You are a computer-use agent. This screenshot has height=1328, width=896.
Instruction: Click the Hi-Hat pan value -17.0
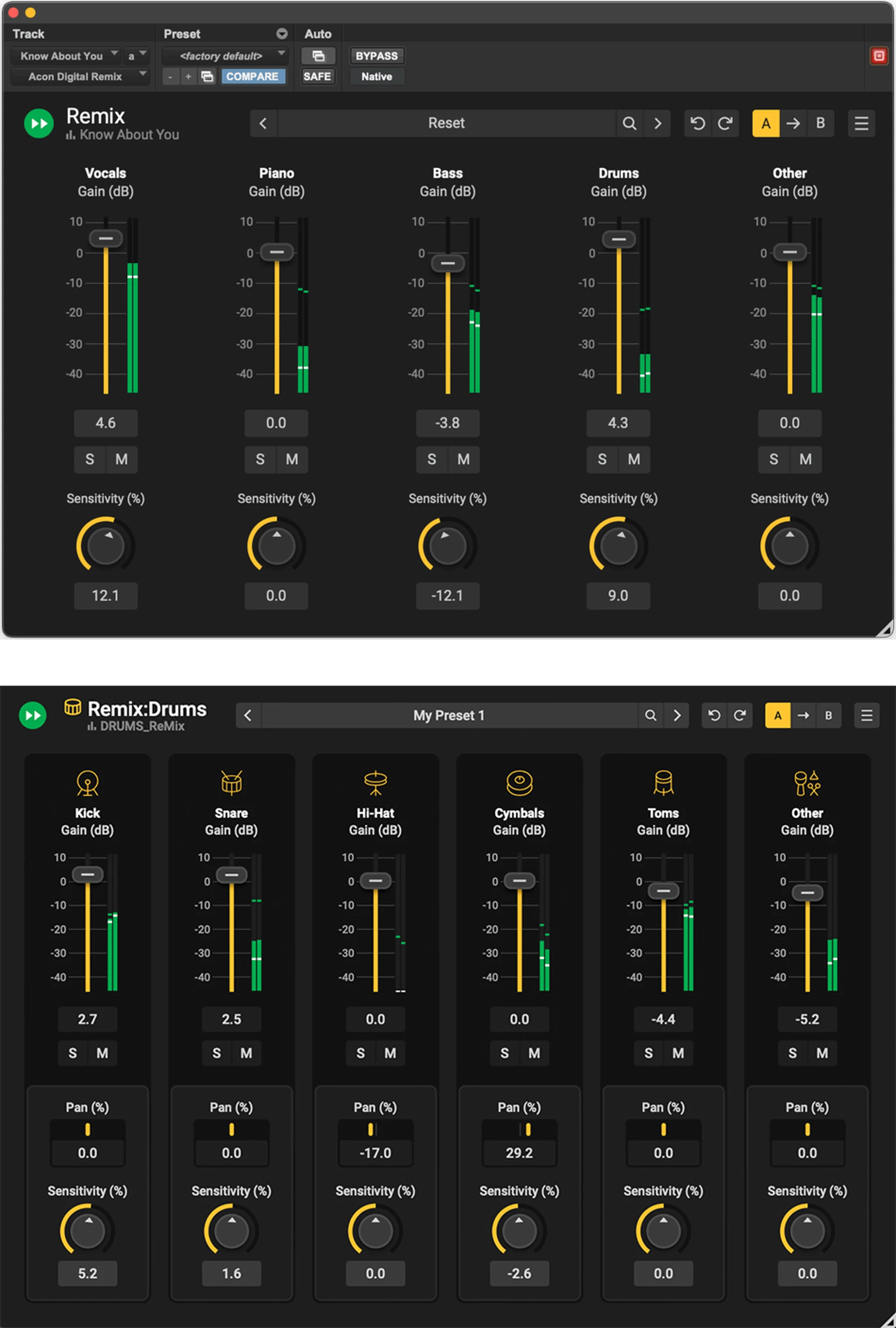375,1153
